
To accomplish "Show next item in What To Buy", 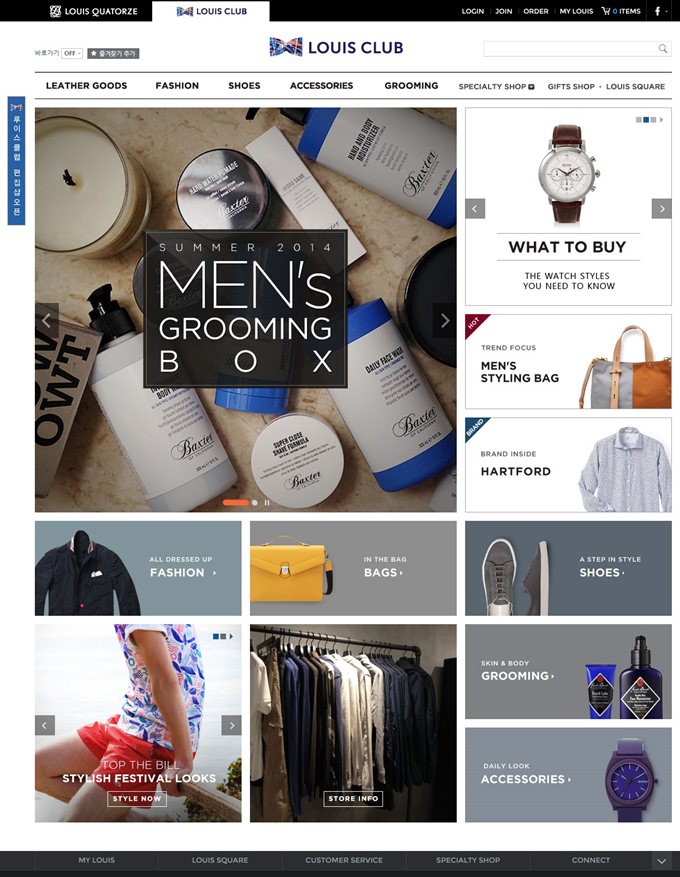I will (x=662, y=209).
